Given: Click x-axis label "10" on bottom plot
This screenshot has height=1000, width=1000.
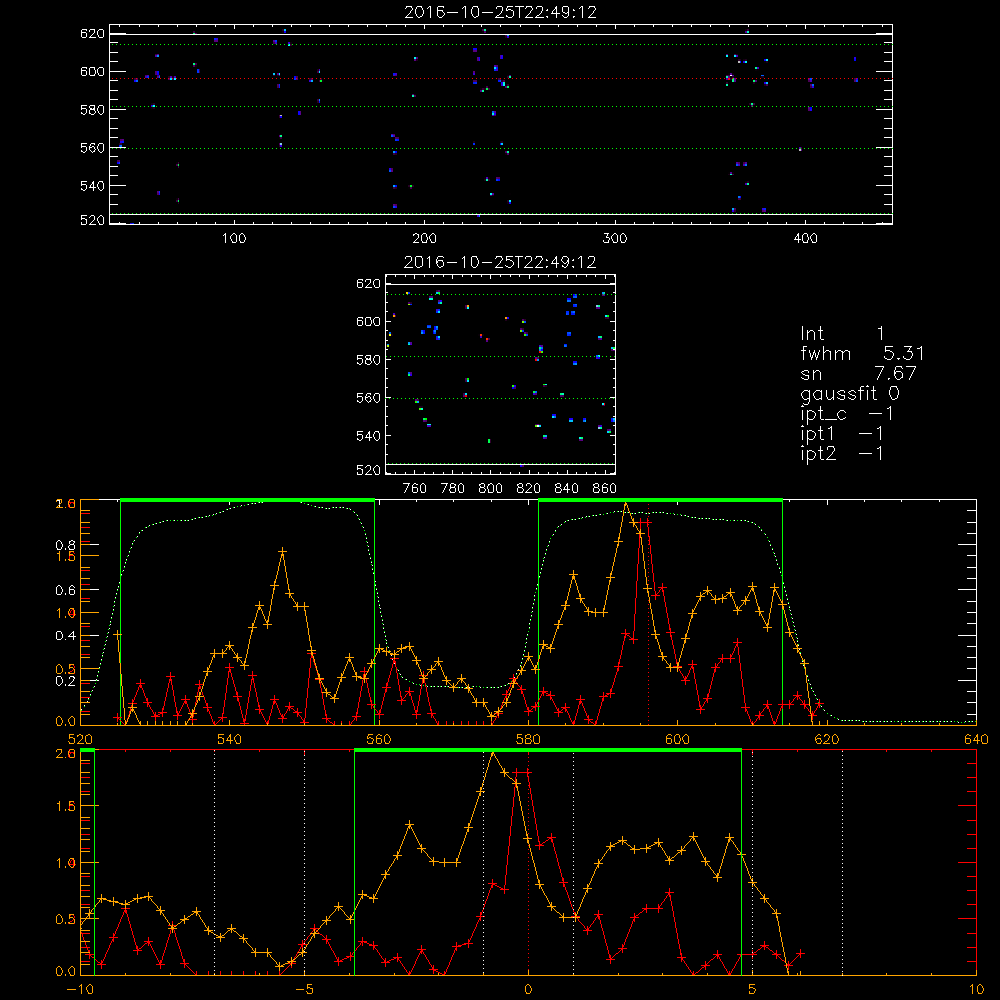Looking at the screenshot, I should [x=976, y=990].
